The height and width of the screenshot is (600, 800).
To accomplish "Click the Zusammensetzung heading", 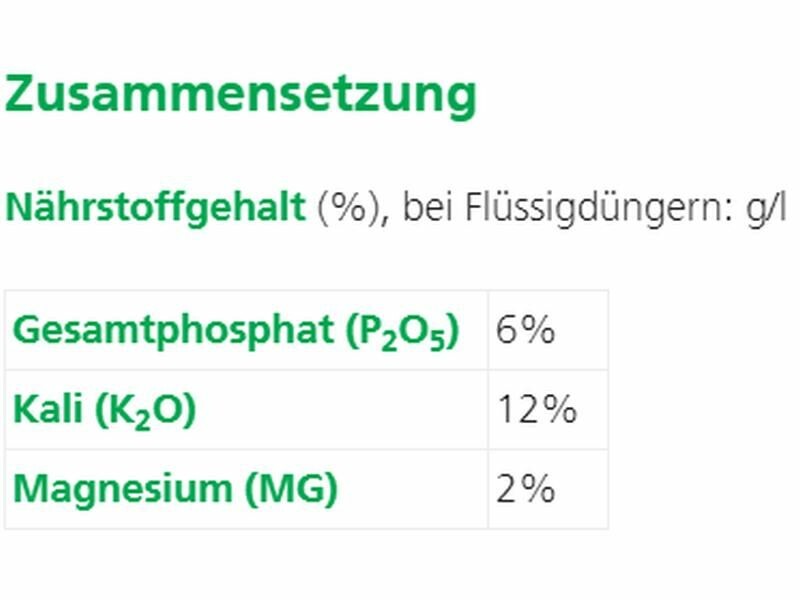I will point(240,95).
